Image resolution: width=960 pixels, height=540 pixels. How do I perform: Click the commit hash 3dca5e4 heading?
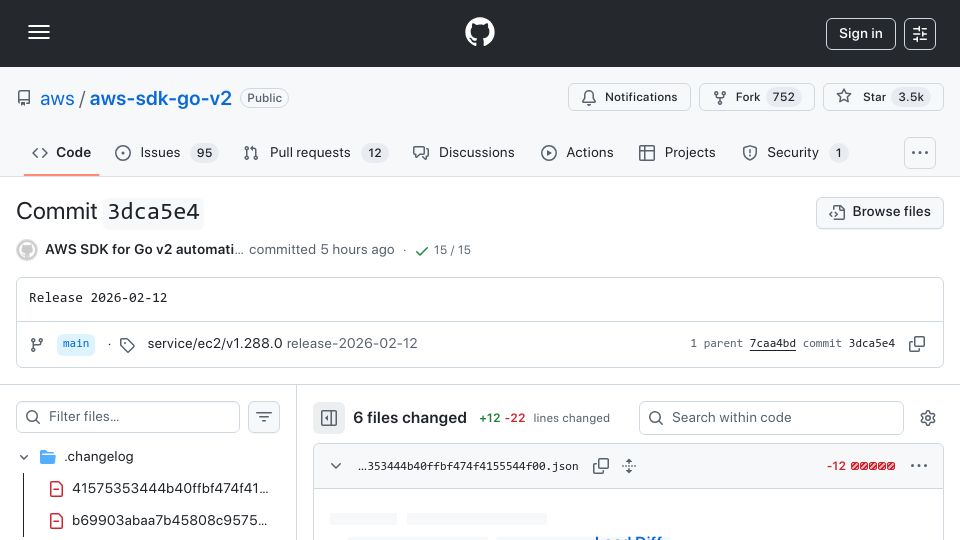[x=153, y=212]
